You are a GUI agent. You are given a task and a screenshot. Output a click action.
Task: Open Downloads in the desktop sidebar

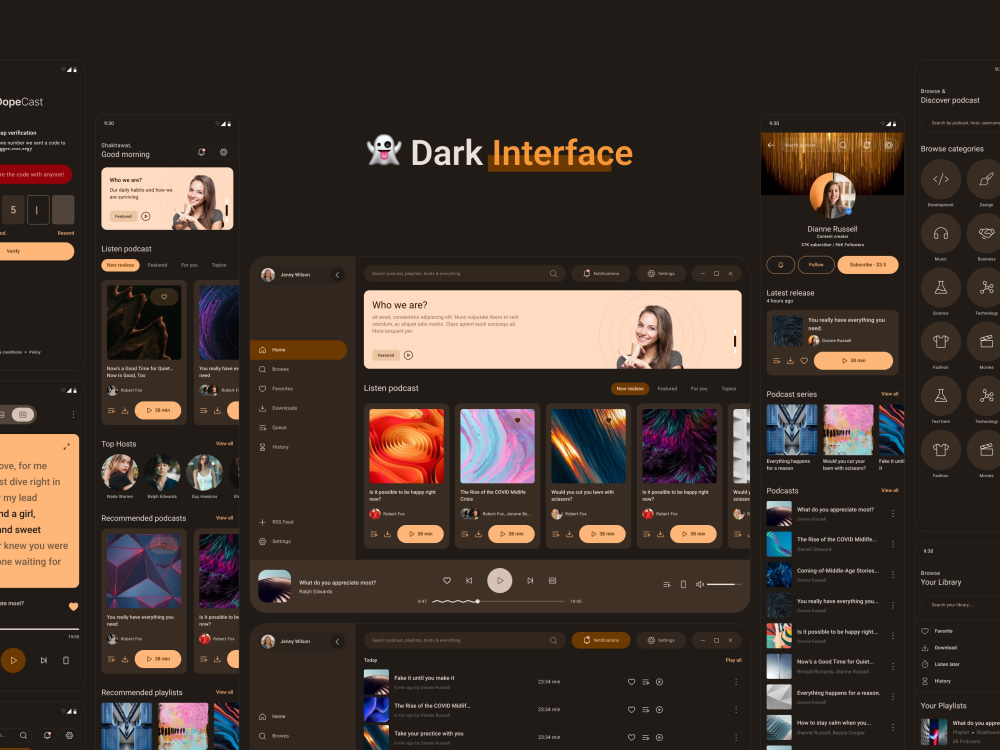tap(277, 408)
